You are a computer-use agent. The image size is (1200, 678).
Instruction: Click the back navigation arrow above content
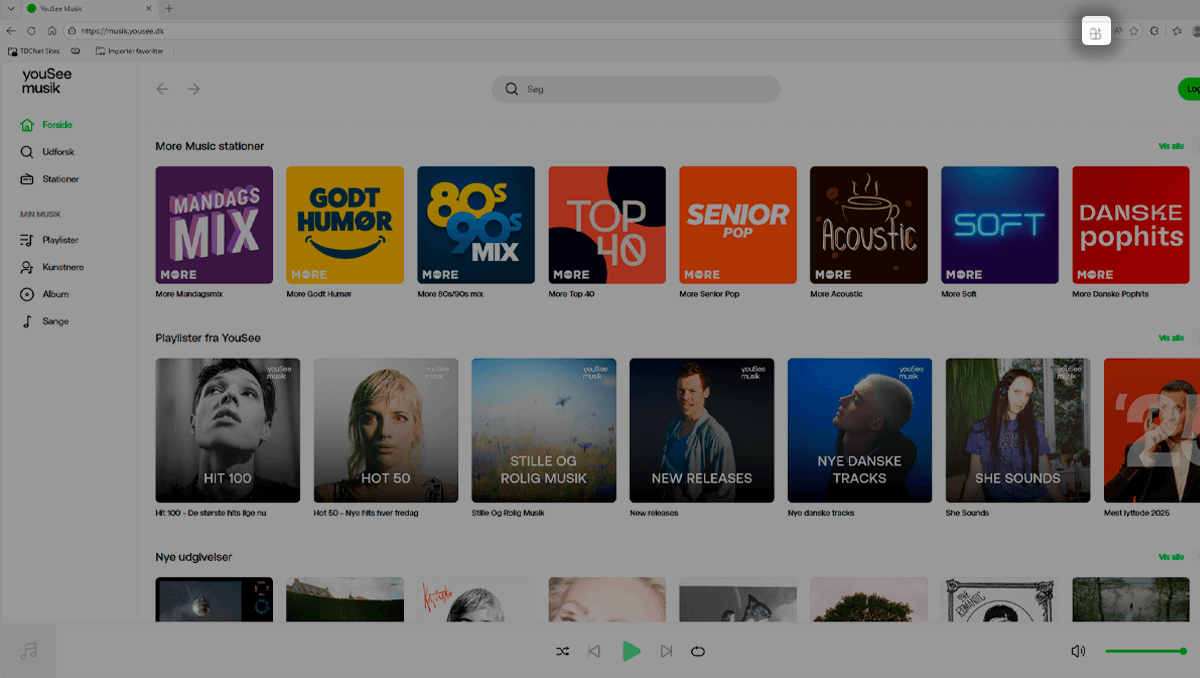162,89
